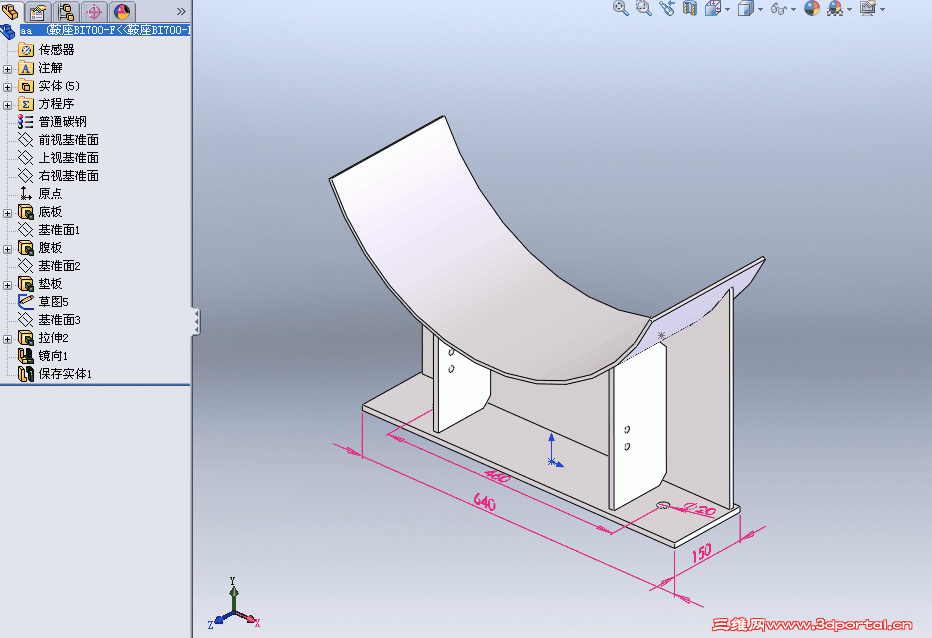Activate the Section View tool
The height and width of the screenshot is (638, 932).
[689, 8]
